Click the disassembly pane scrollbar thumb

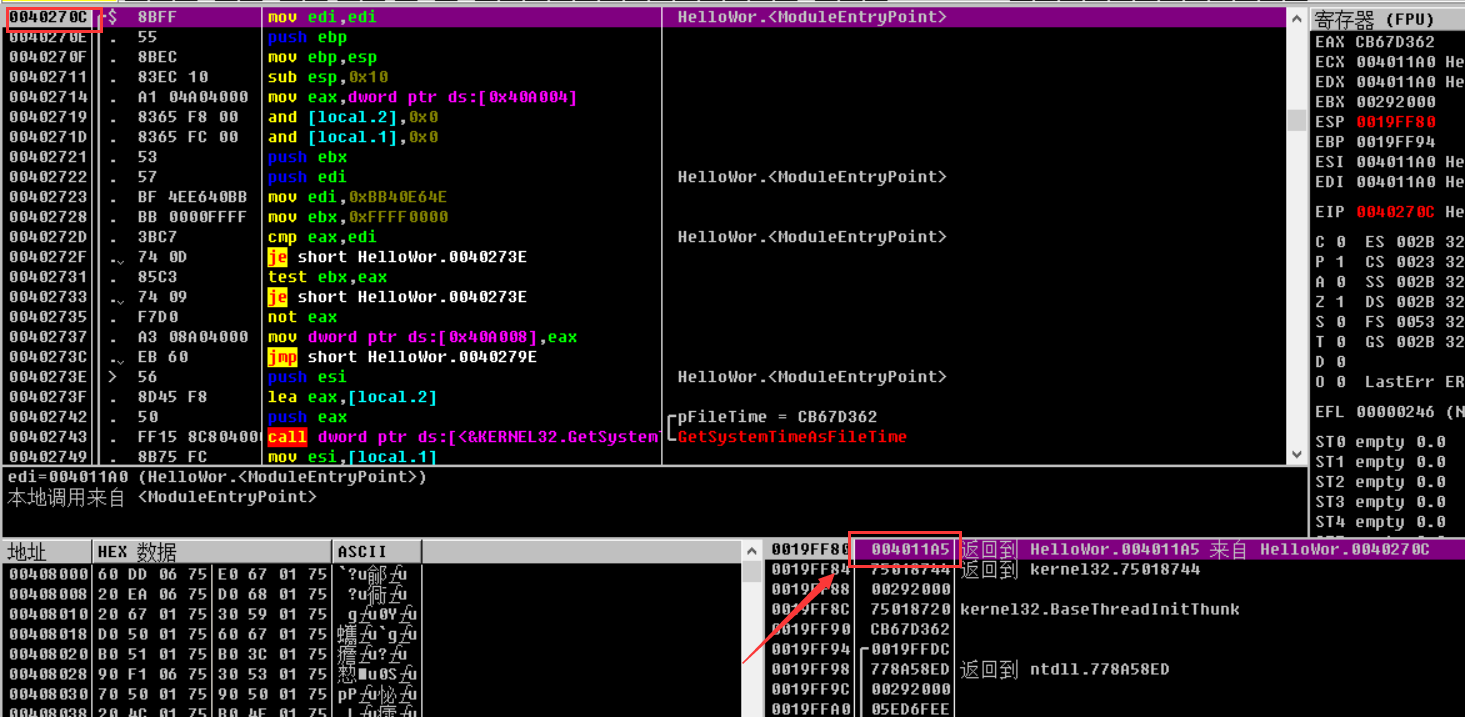pos(1296,120)
